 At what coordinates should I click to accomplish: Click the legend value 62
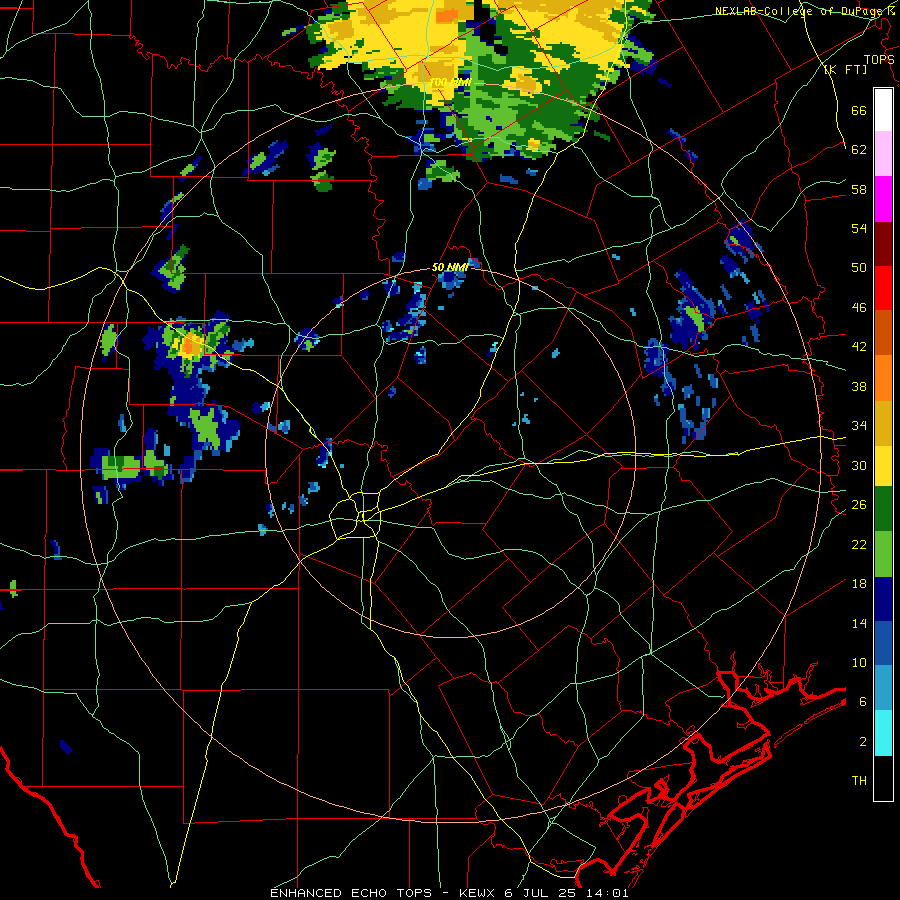click(859, 149)
